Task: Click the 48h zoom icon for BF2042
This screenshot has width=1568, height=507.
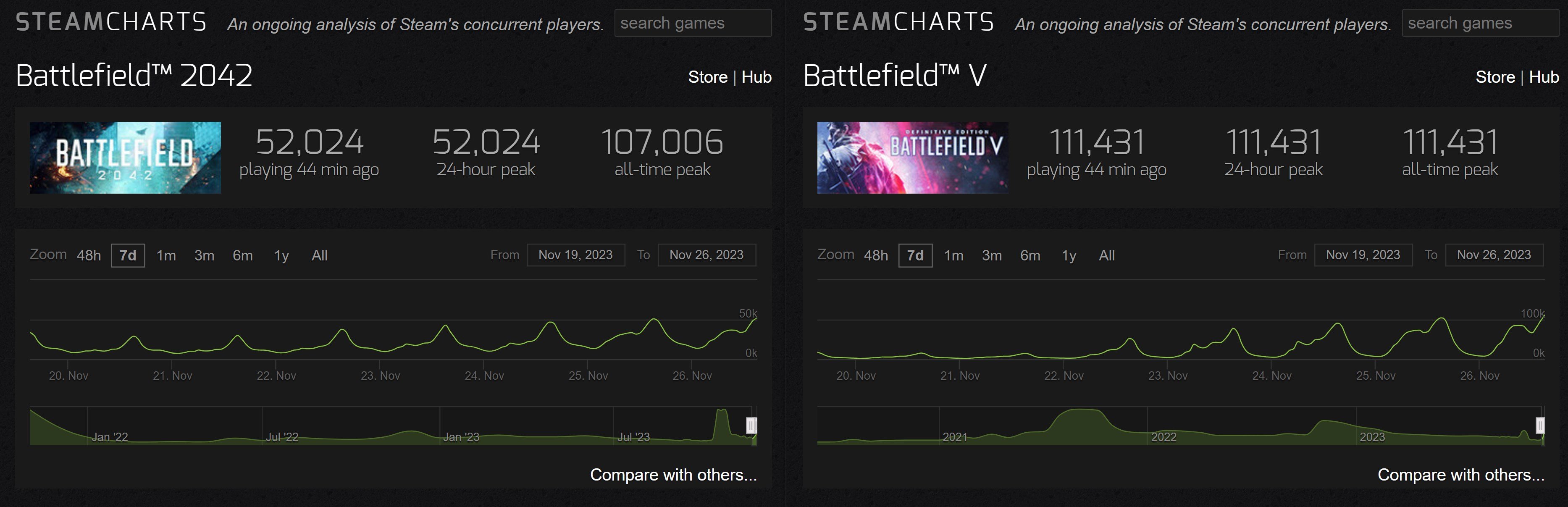Action: point(80,258)
